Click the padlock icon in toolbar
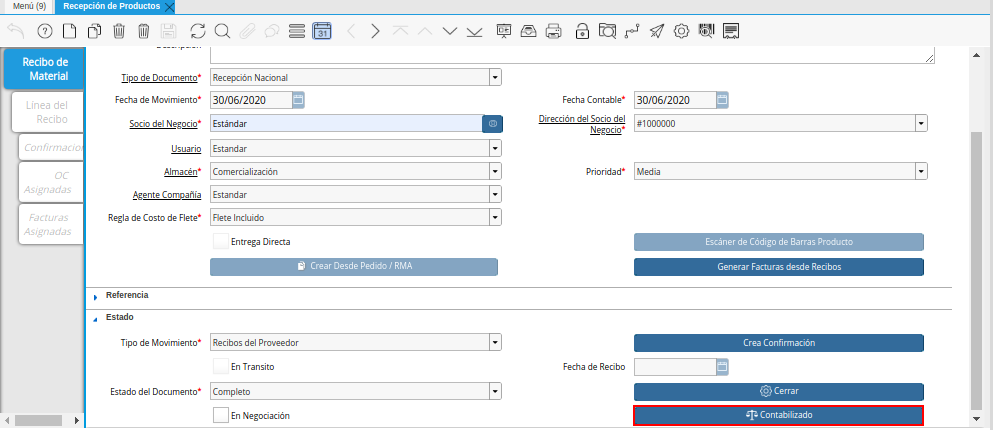This screenshot has height=430, width=993. 581,31
